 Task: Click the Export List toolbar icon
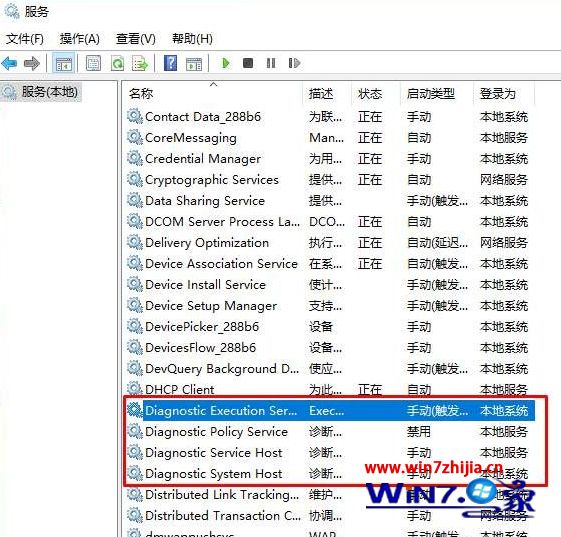140,64
